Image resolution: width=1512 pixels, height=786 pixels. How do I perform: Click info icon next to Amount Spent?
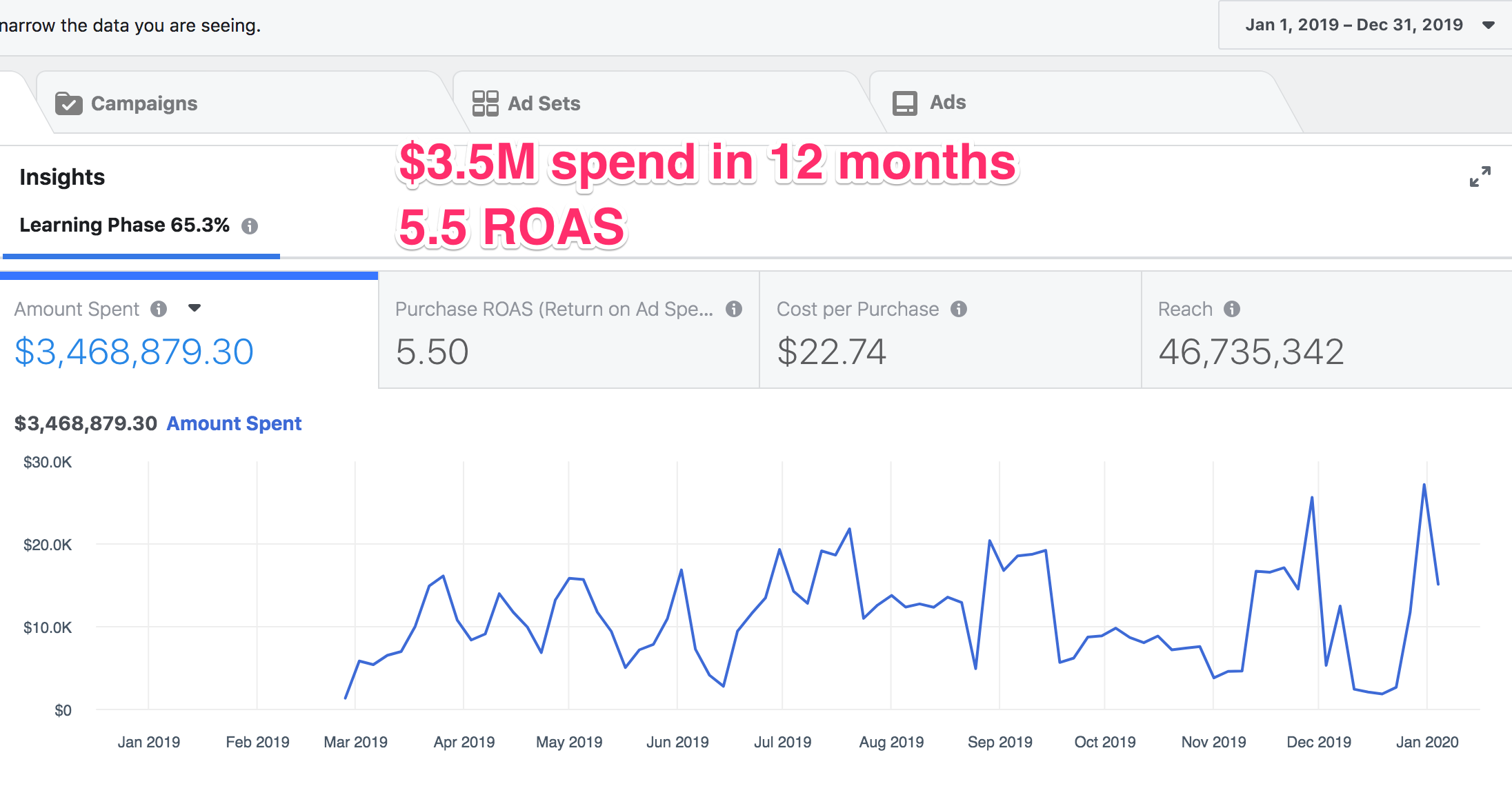(159, 309)
